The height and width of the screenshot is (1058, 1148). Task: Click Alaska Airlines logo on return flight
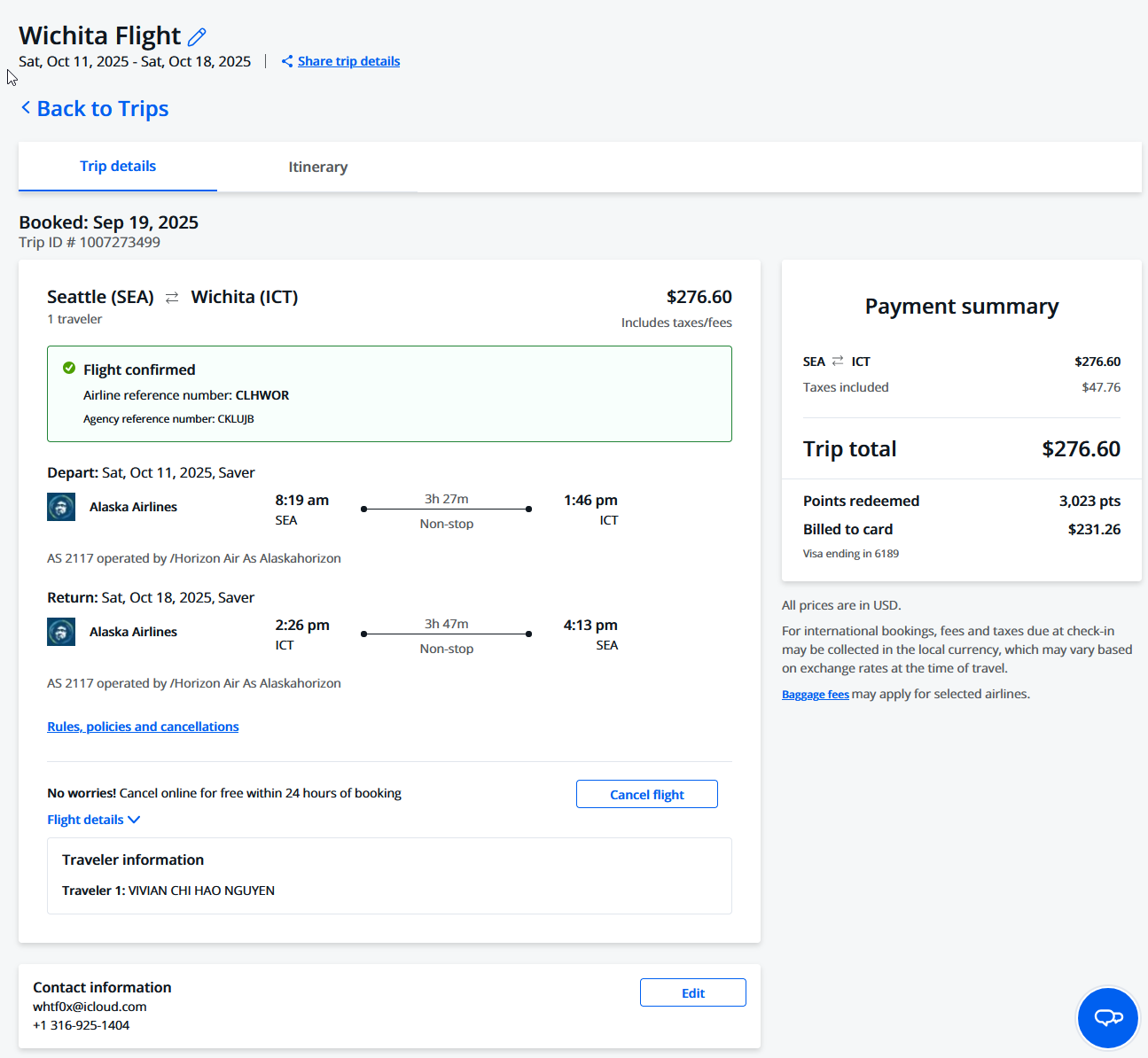coord(61,632)
